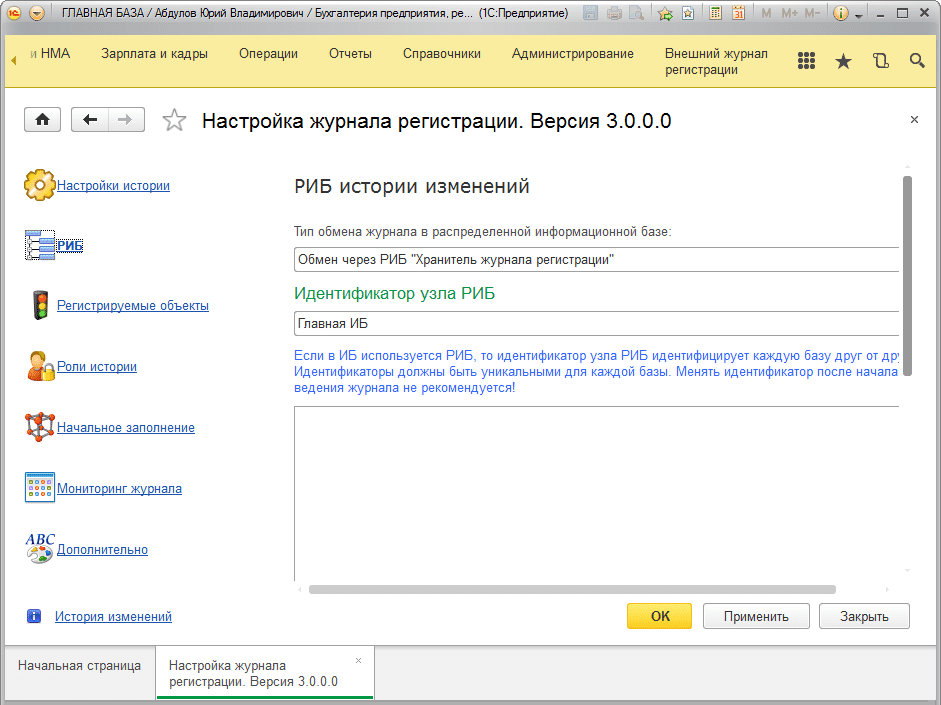Open the history scroll icon in the sections panel
941x705 pixels.
pos(880,61)
